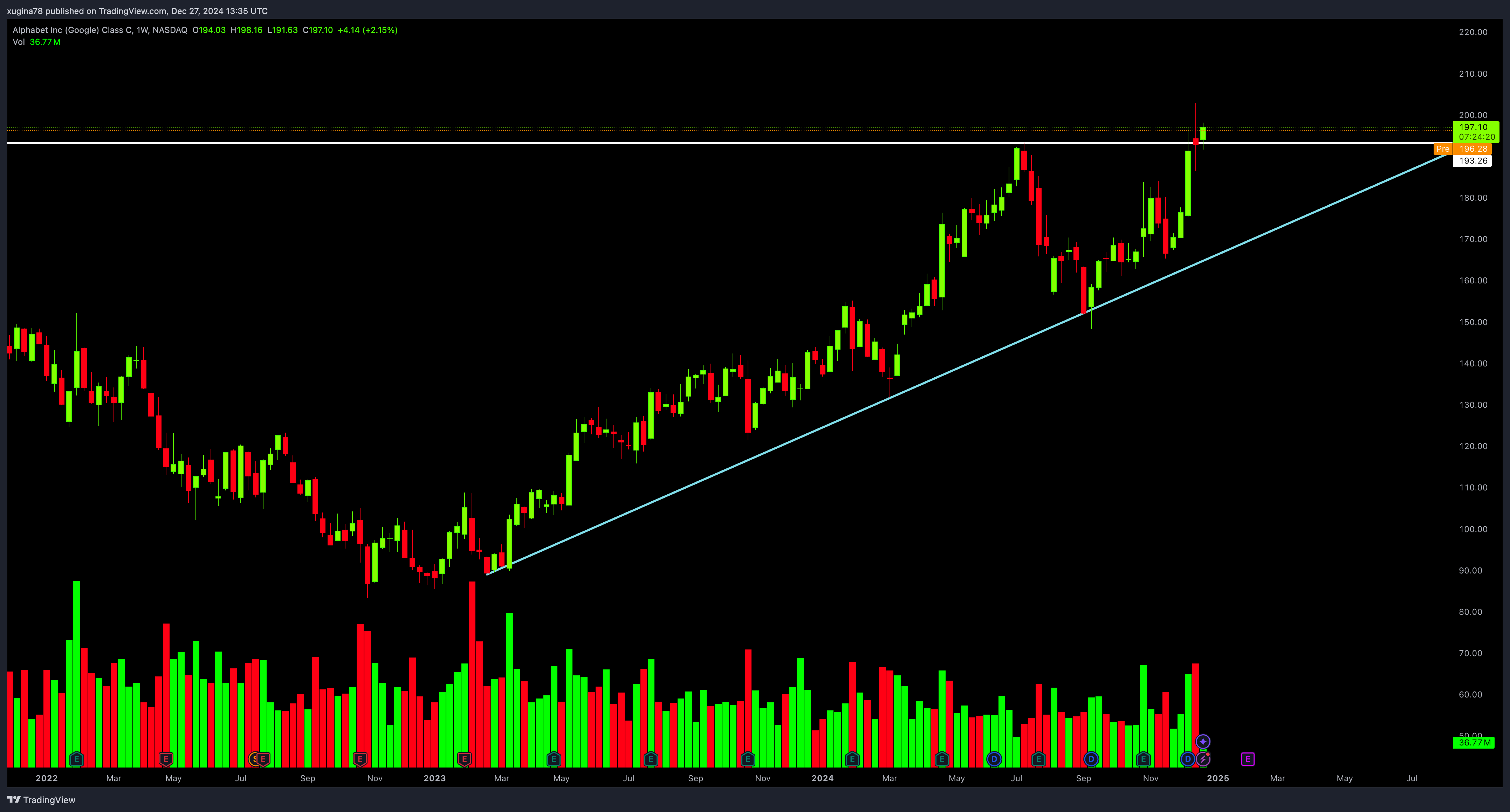
Task: Click the orange split marker near July 2022
Action: 253,759
